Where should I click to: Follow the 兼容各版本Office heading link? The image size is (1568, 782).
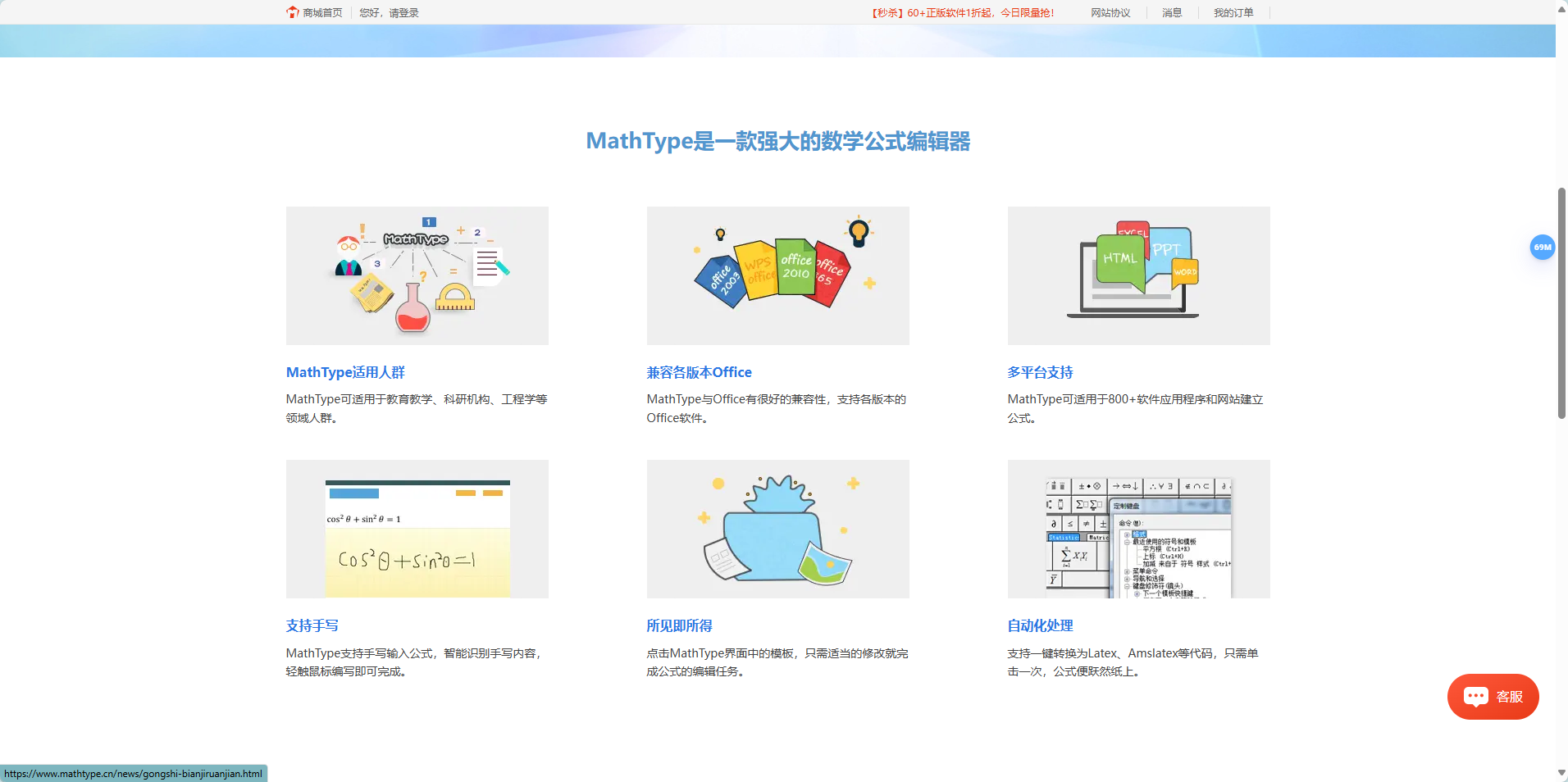[x=700, y=372]
